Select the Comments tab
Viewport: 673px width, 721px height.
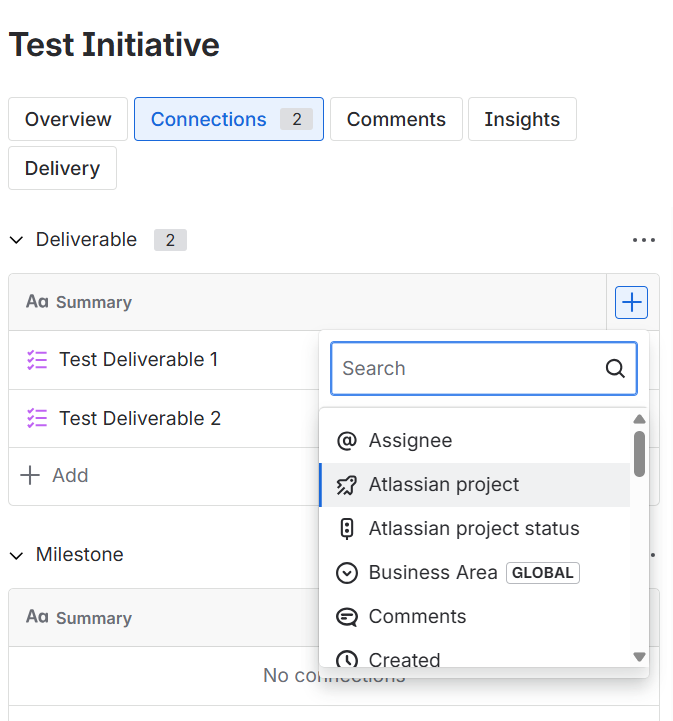[x=396, y=119]
